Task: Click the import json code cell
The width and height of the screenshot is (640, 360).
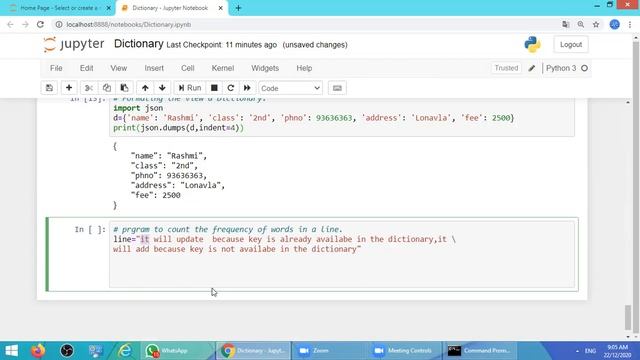Action: (x=342, y=118)
